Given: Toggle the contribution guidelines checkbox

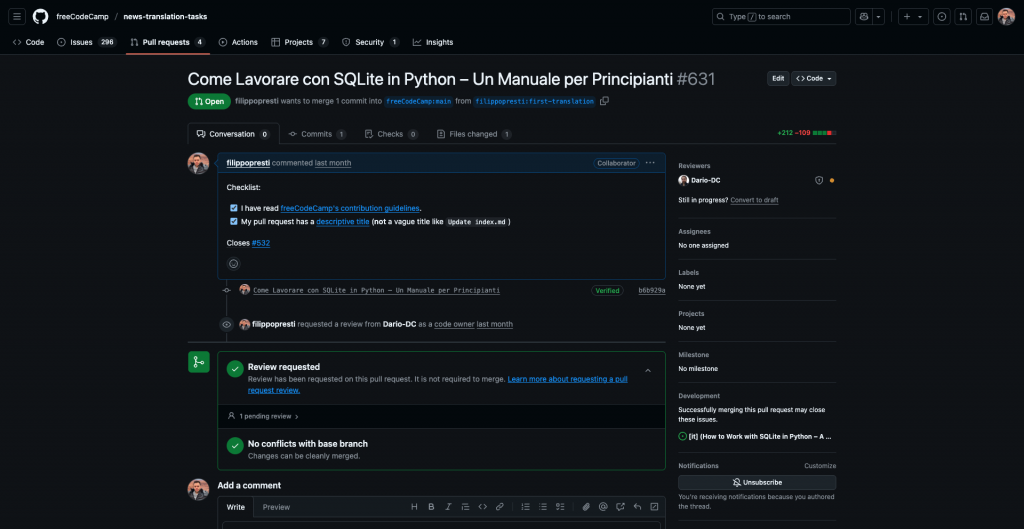Looking at the screenshot, I should (234, 208).
